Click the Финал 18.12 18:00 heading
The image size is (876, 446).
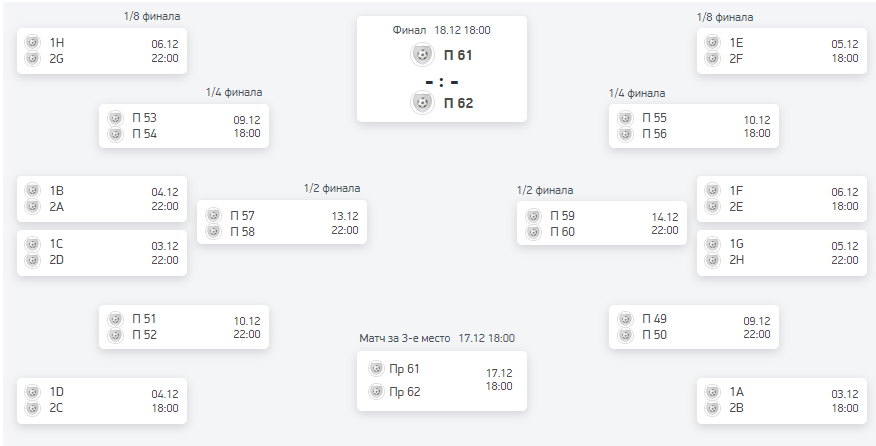(441, 30)
